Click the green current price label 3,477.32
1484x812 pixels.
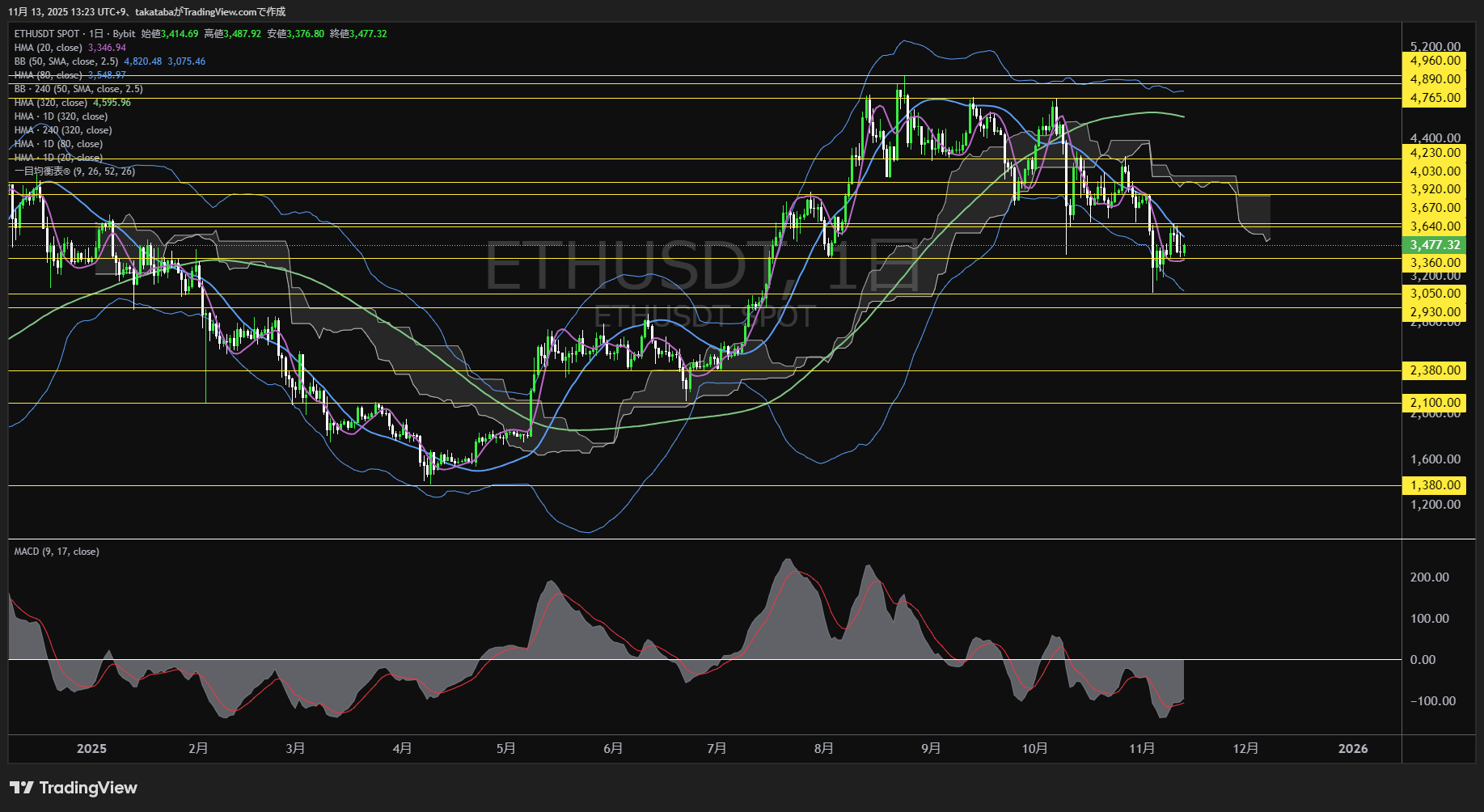[1433, 243]
